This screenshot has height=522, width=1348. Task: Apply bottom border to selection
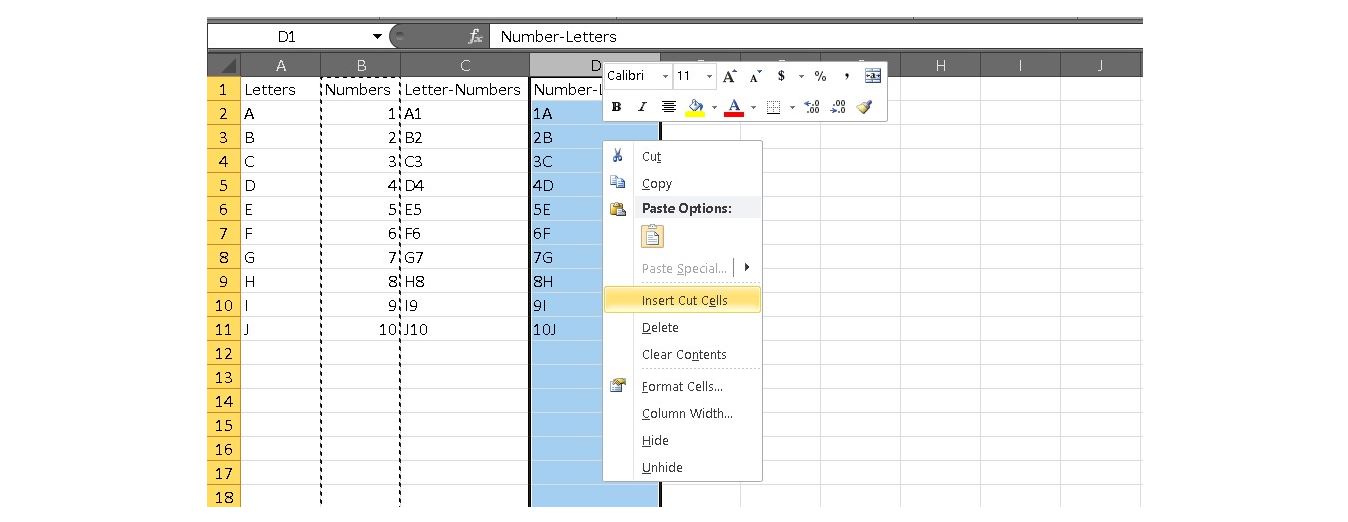[773, 107]
